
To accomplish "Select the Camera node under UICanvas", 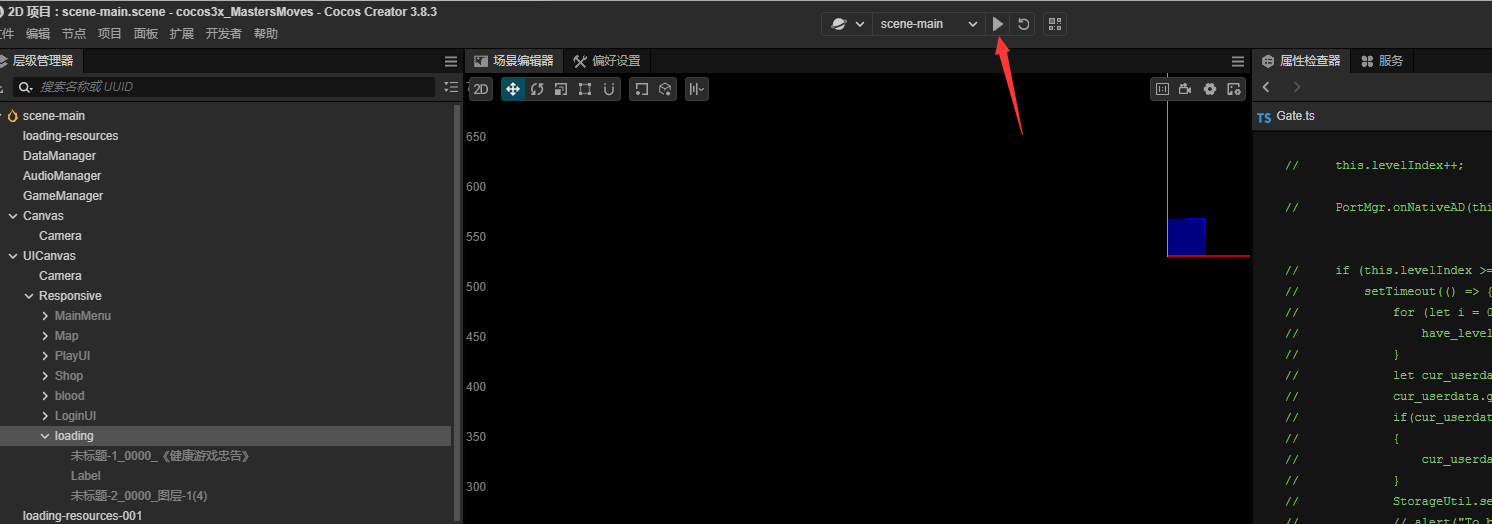I will pyautogui.click(x=60, y=276).
